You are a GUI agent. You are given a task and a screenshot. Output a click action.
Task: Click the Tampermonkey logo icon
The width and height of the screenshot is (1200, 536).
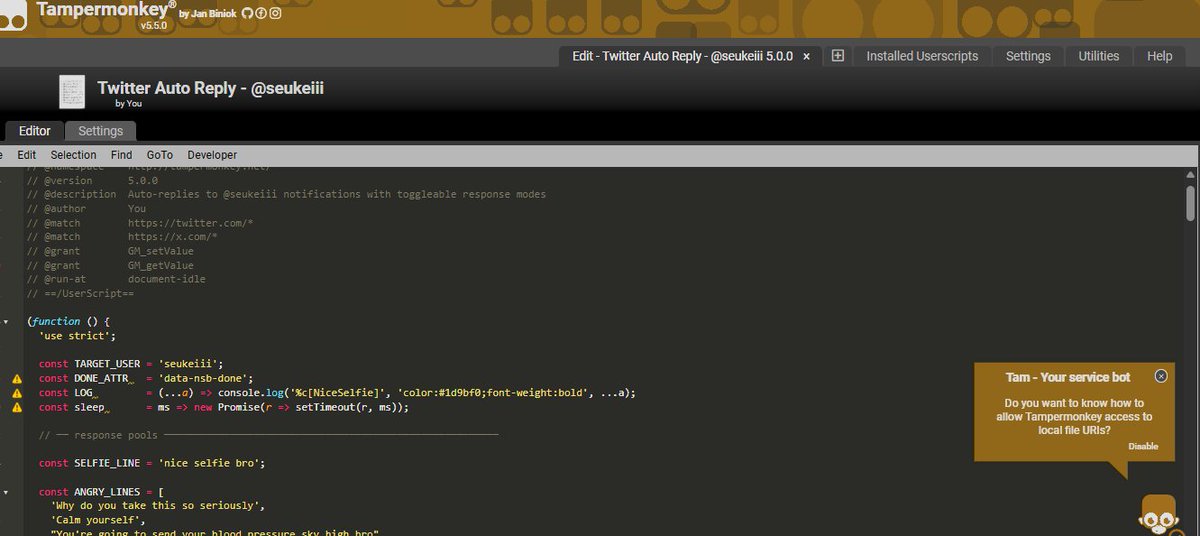tap(12, 13)
